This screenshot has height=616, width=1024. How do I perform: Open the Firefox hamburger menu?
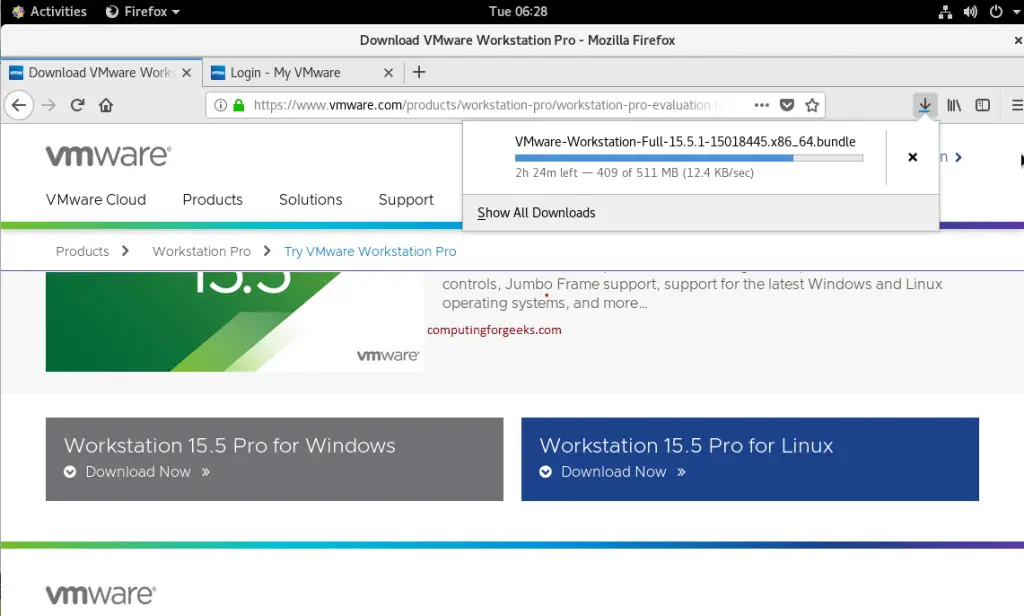[1017, 105]
